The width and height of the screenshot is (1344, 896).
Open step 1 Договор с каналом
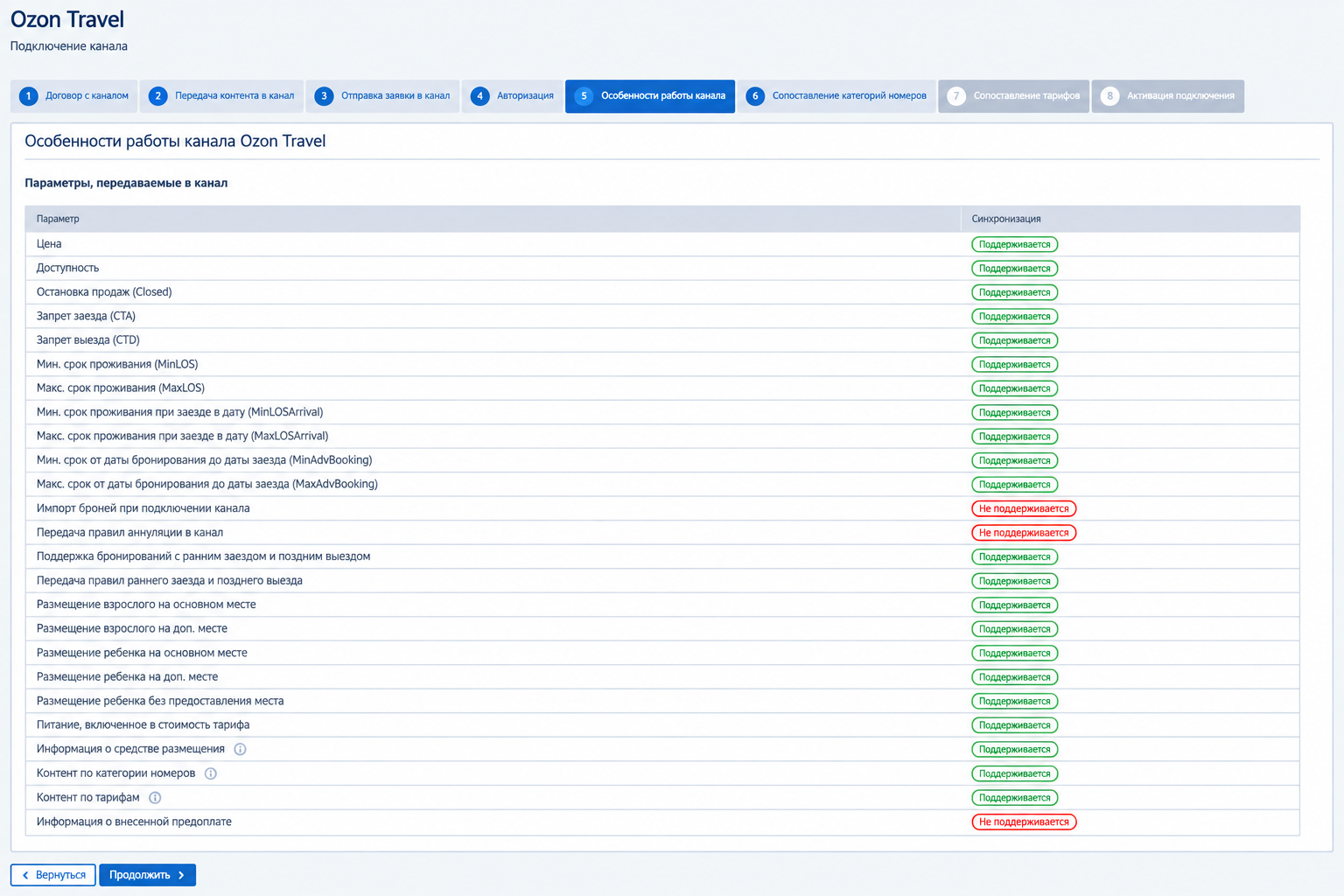pyautogui.click(x=73, y=96)
